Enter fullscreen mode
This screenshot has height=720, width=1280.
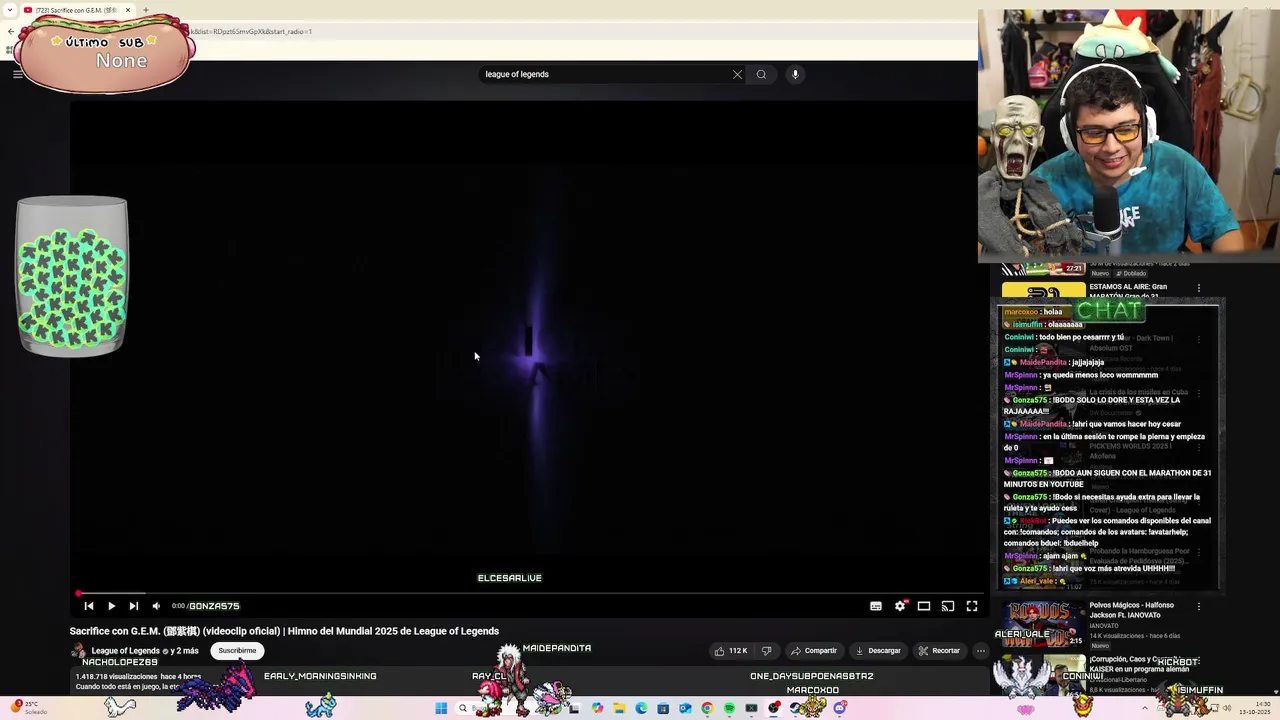coord(972,606)
